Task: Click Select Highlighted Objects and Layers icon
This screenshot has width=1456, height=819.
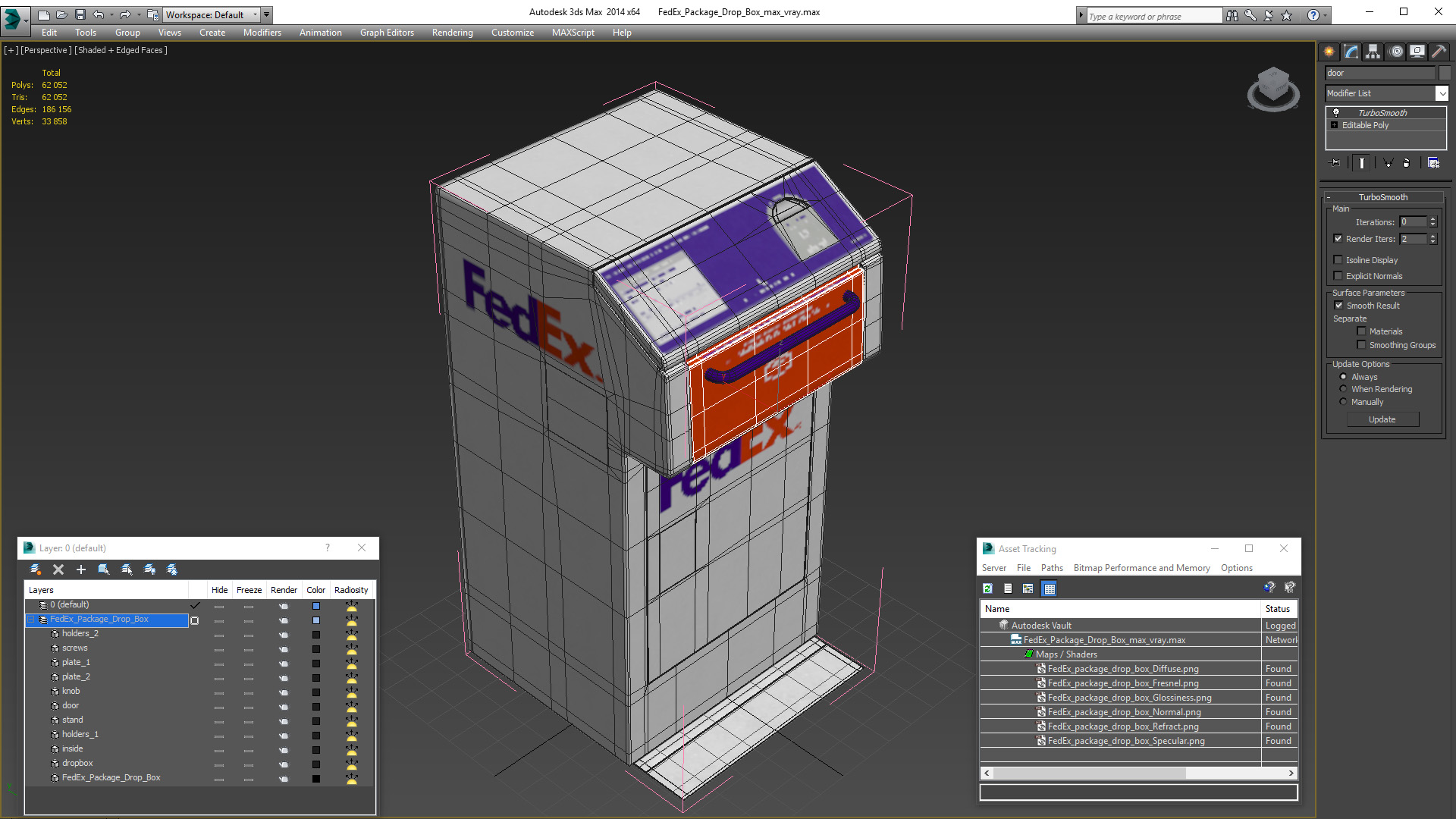Action: (x=104, y=570)
